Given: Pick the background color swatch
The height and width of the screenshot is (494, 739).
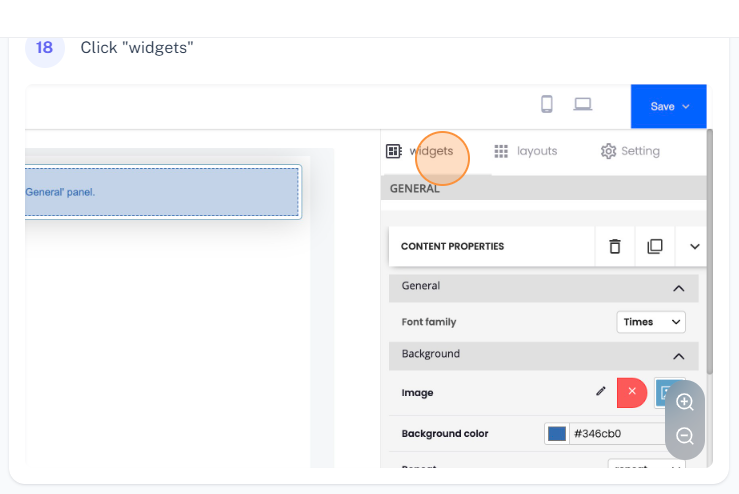Looking at the screenshot, I should tap(557, 434).
